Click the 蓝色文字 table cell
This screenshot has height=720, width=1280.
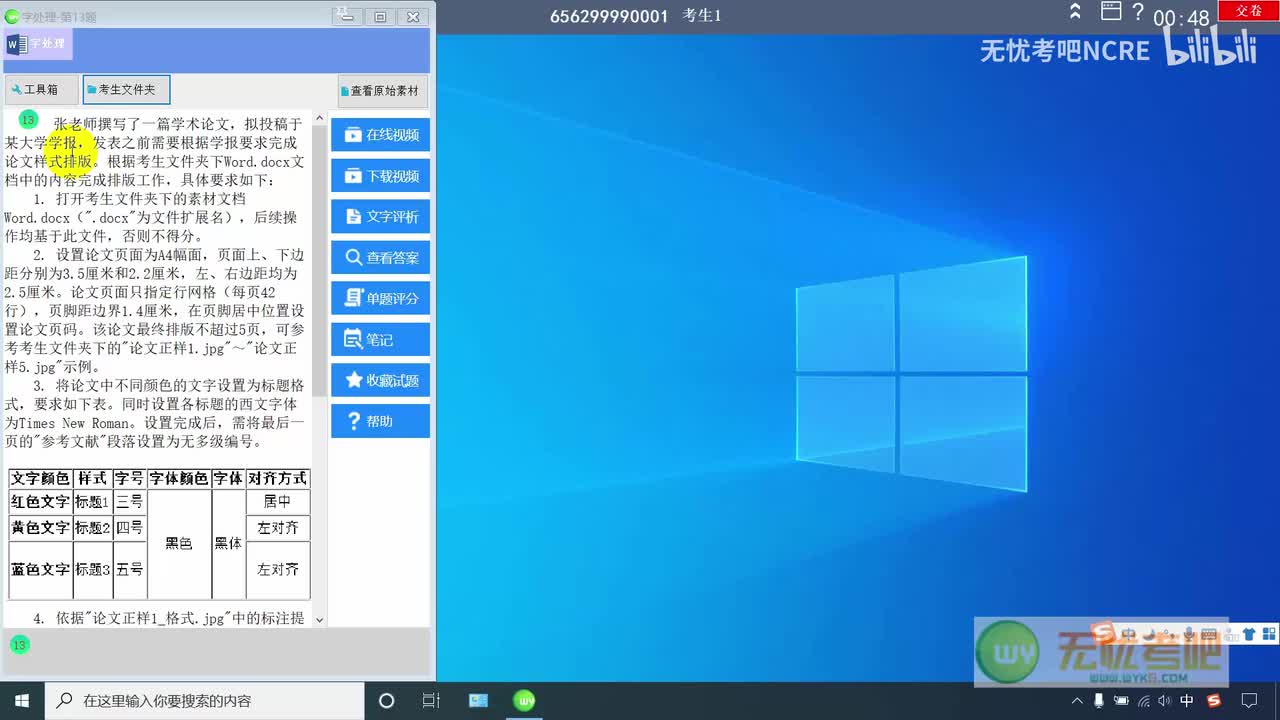(x=40, y=570)
